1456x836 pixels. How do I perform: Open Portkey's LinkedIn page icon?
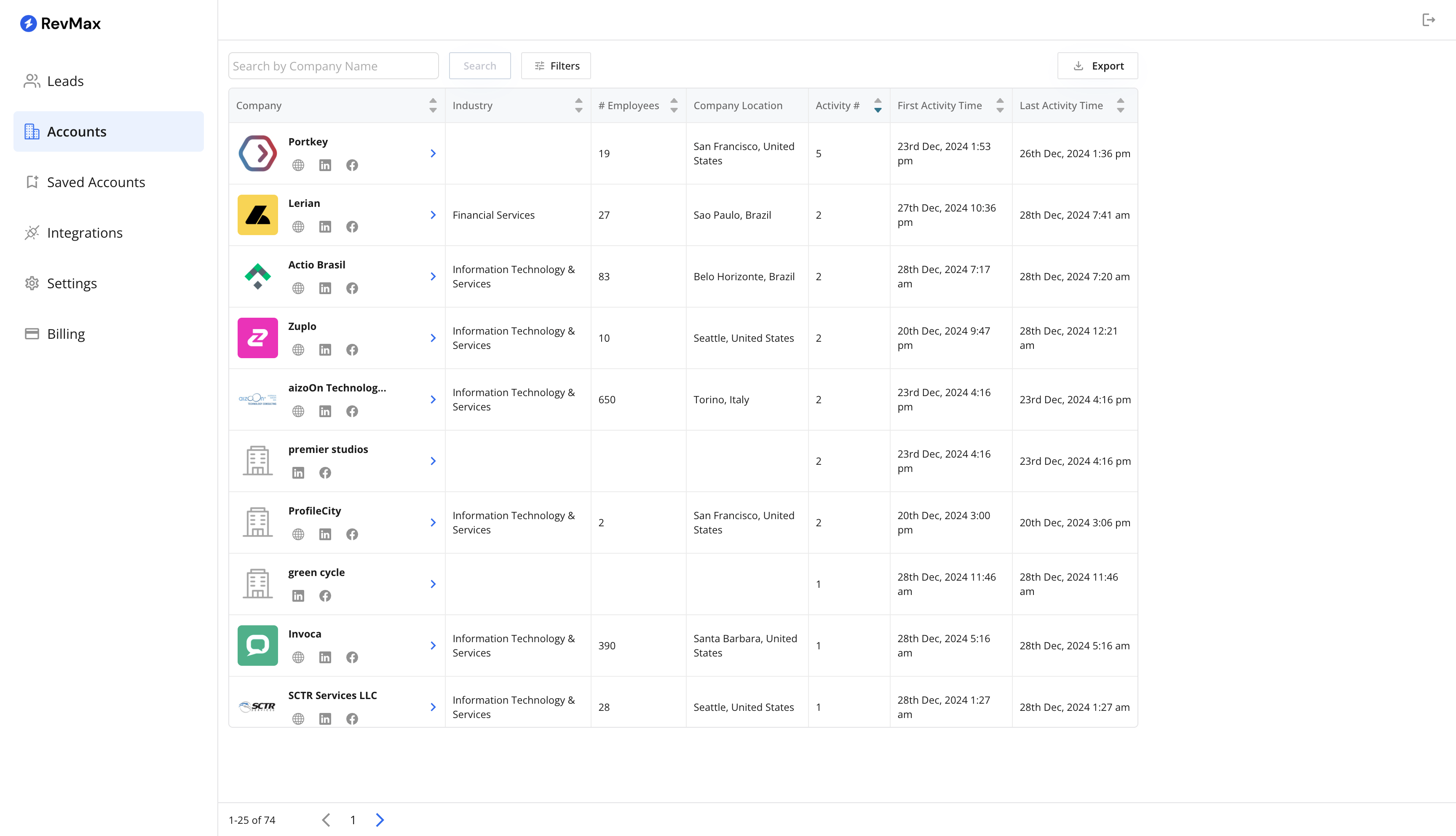click(x=325, y=165)
